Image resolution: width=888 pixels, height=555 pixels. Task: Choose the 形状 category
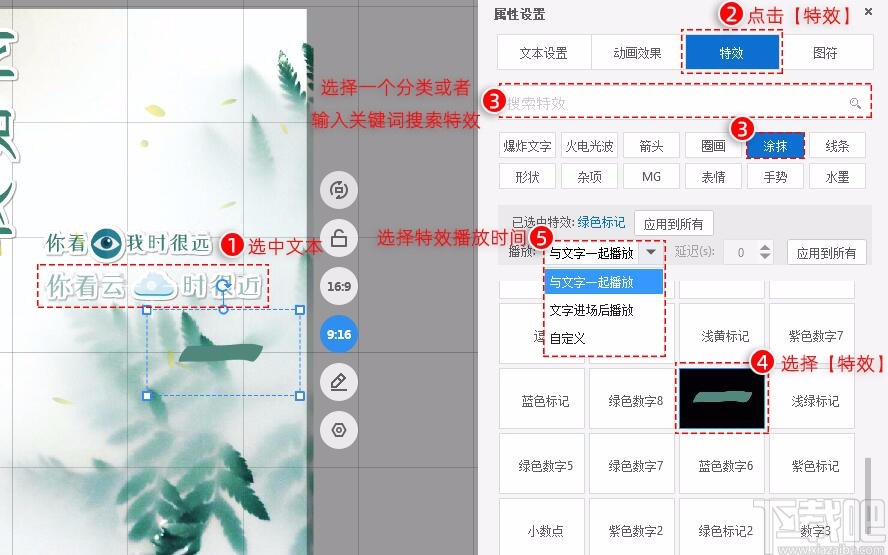(x=527, y=176)
